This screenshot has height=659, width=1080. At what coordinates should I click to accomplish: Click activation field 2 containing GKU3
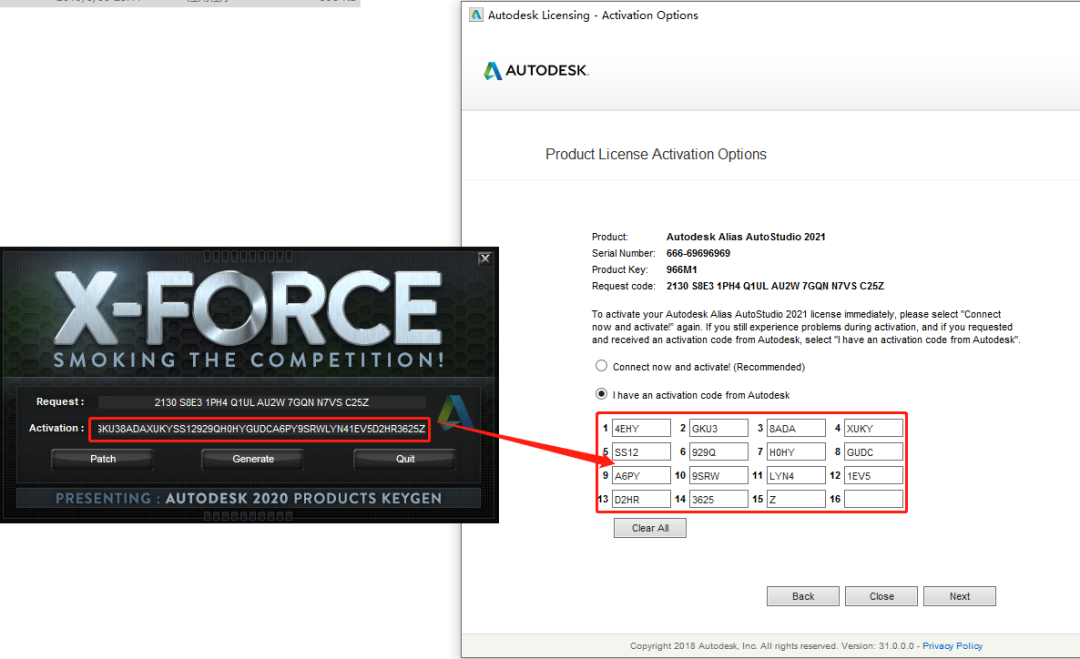tap(718, 428)
